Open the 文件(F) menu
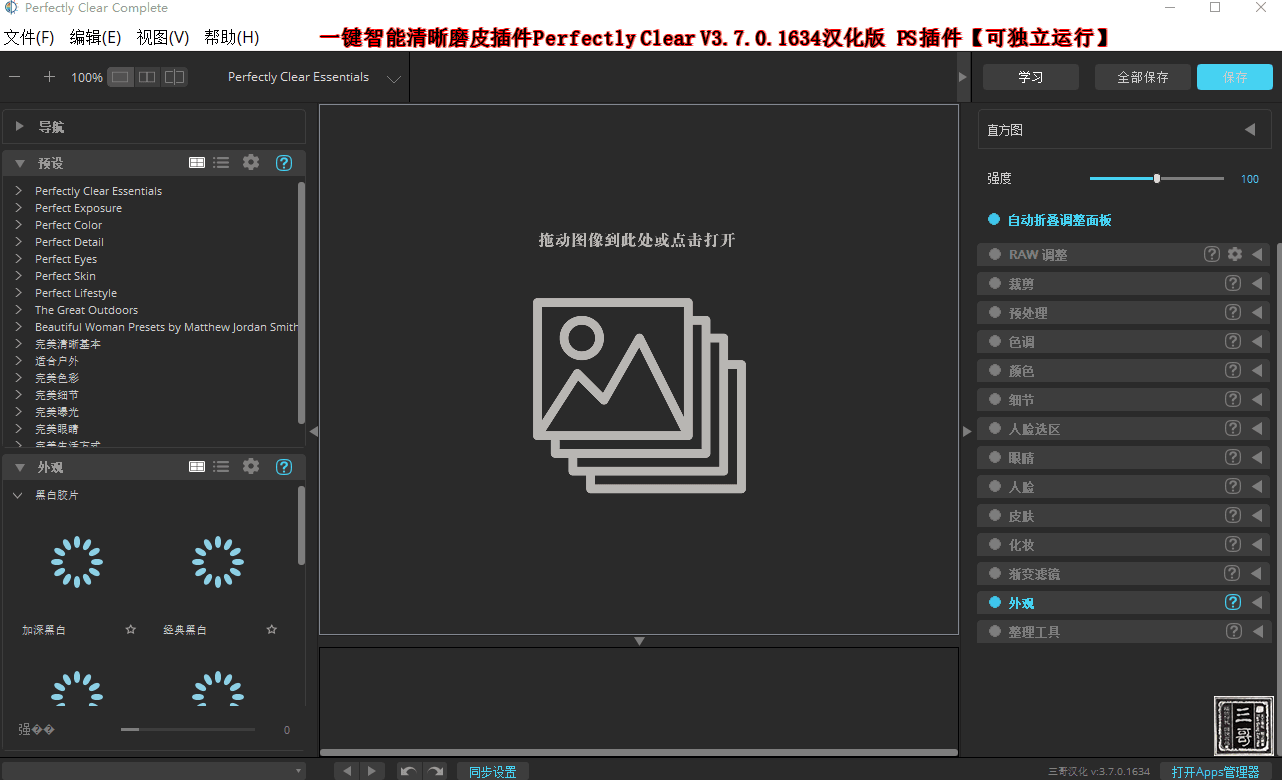This screenshot has height=780, width=1282. click(29, 37)
